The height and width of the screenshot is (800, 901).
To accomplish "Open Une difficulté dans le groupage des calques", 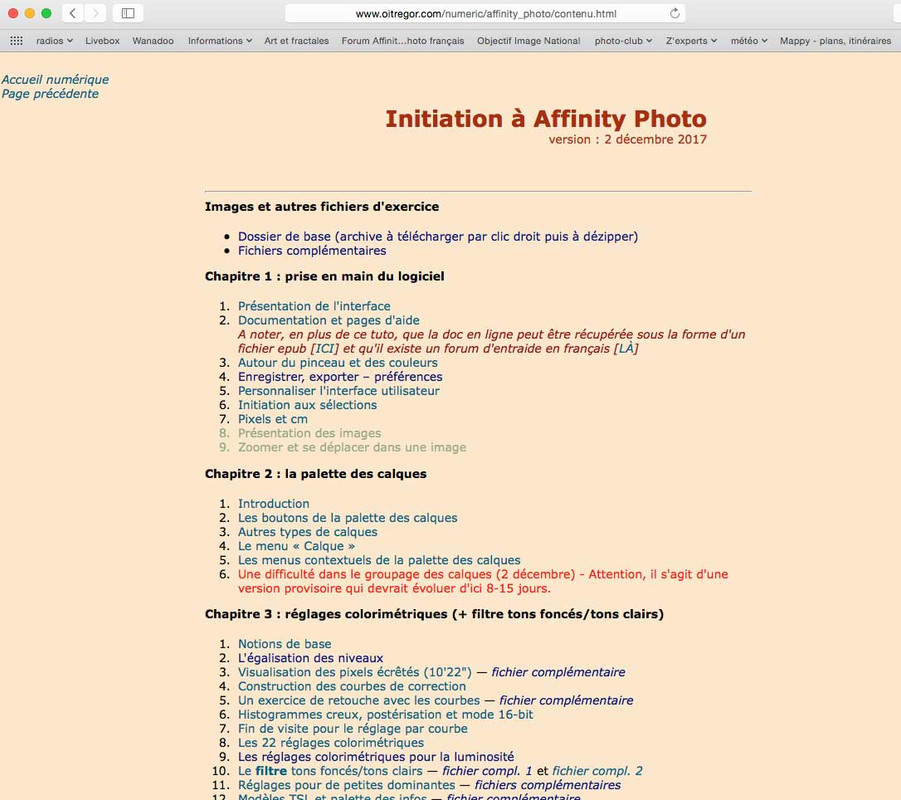I will [x=483, y=581].
